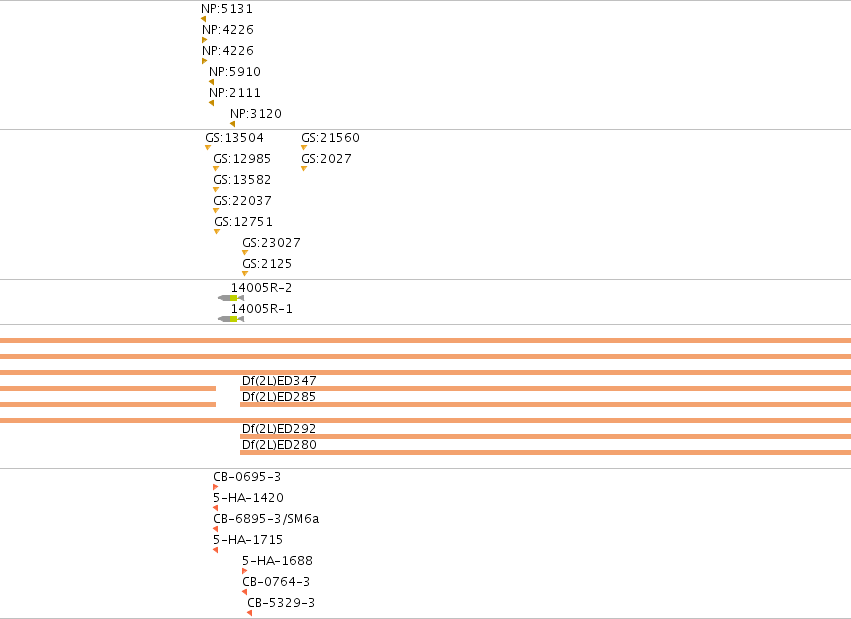Select the 5-HA-1715 label
Viewport: 851px width, 619px height.
point(248,540)
